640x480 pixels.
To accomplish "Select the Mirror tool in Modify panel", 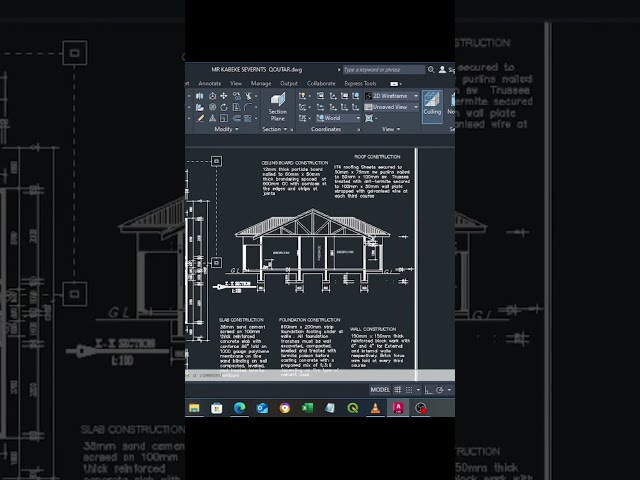I will click(x=200, y=96).
